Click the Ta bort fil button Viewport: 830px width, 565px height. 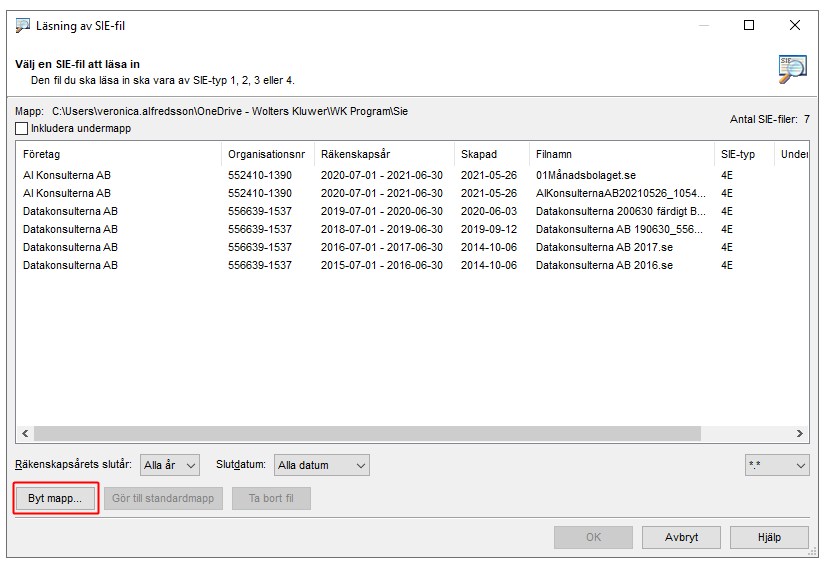[271, 498]
